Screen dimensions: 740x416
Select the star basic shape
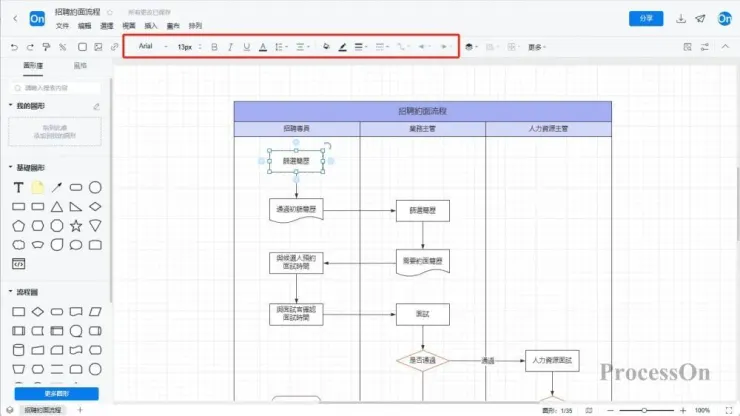point(76,226)
